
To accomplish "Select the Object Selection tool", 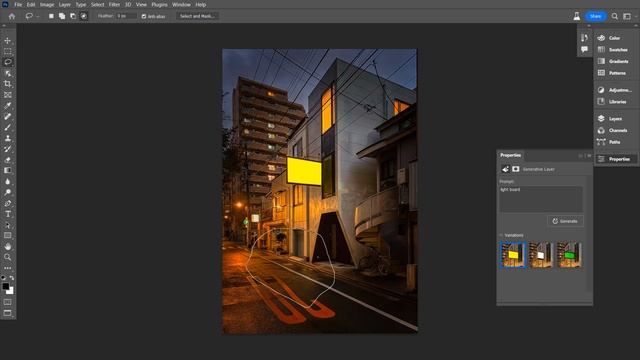I will [8, 73].
